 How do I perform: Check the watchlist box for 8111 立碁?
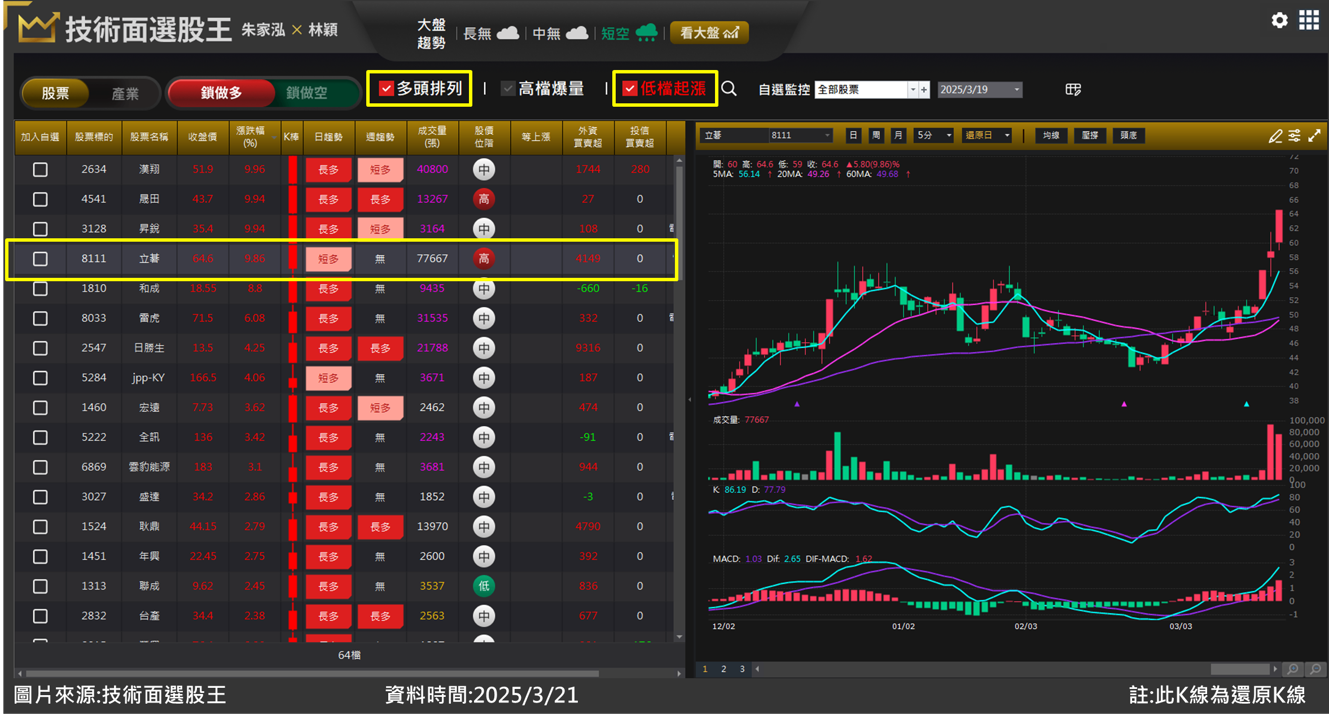[40, 259]
